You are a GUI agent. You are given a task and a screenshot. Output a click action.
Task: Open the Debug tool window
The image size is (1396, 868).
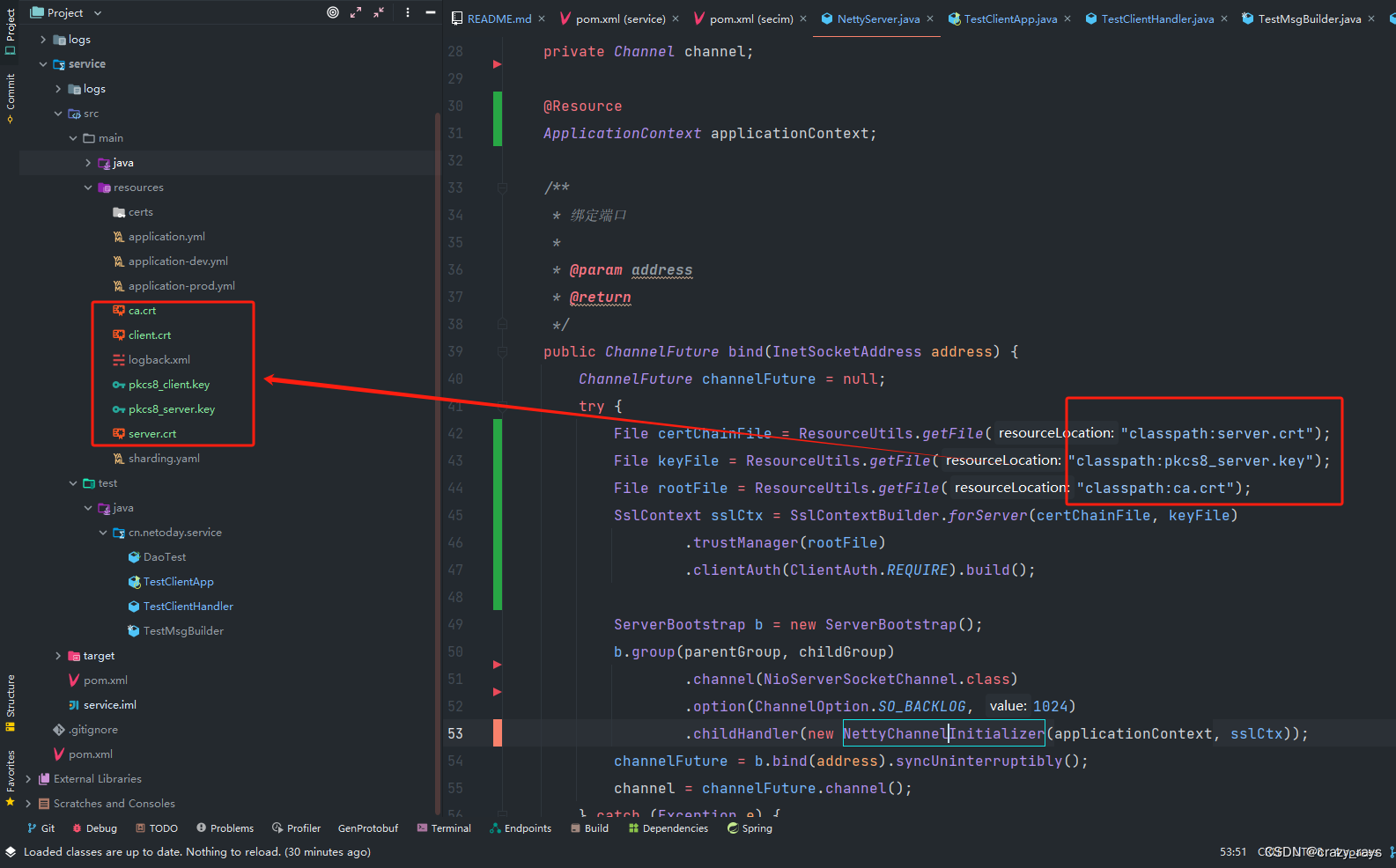click(x=94, y=828)
